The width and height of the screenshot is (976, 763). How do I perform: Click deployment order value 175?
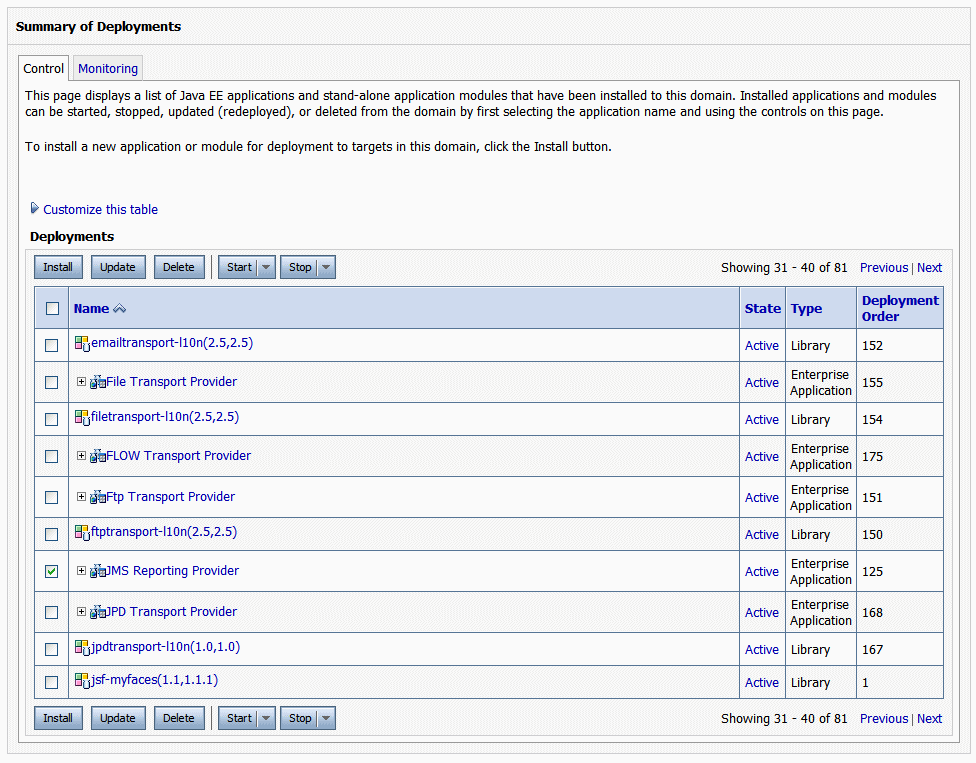click(872, 457)
